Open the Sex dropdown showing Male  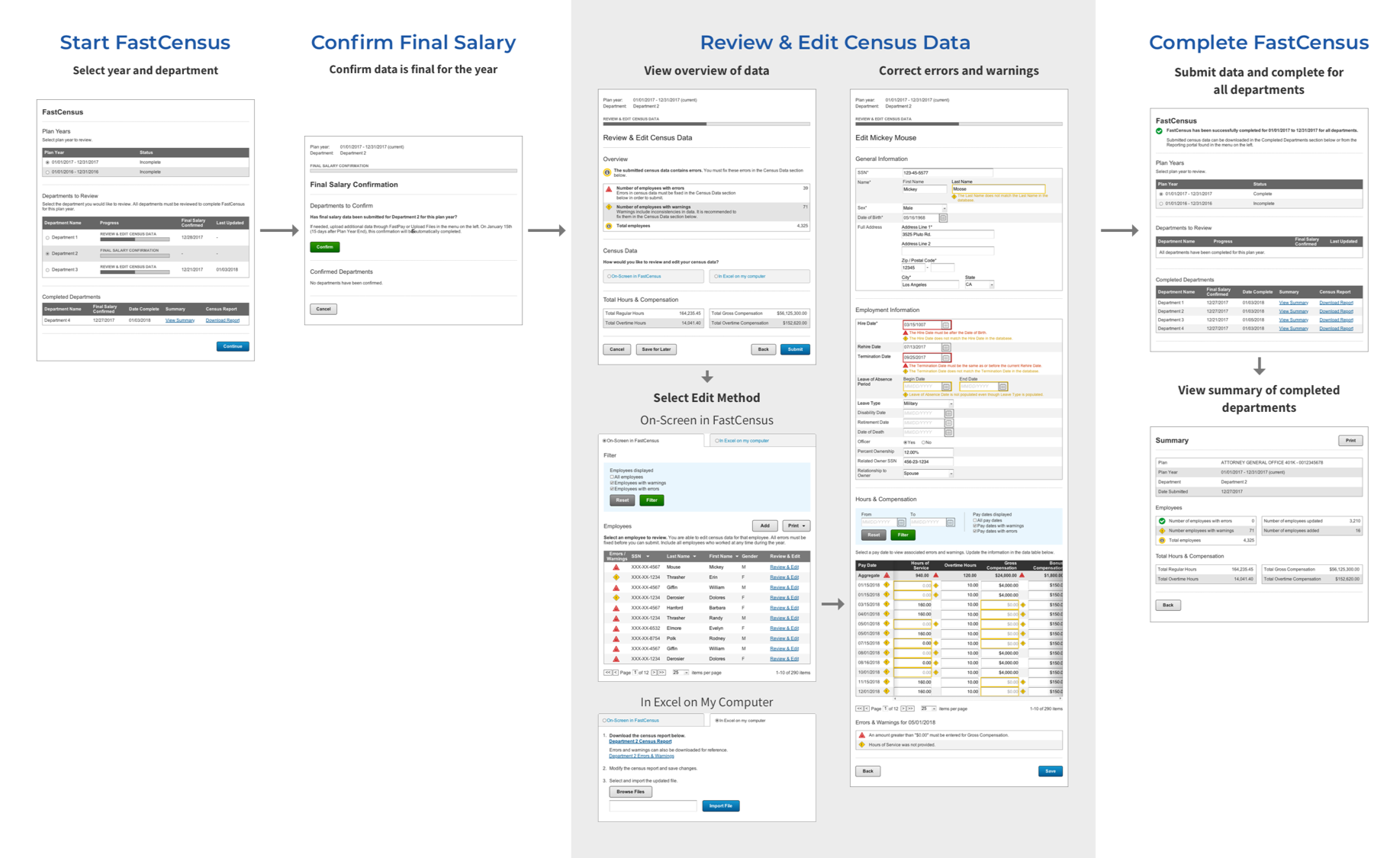click(924, 208)
